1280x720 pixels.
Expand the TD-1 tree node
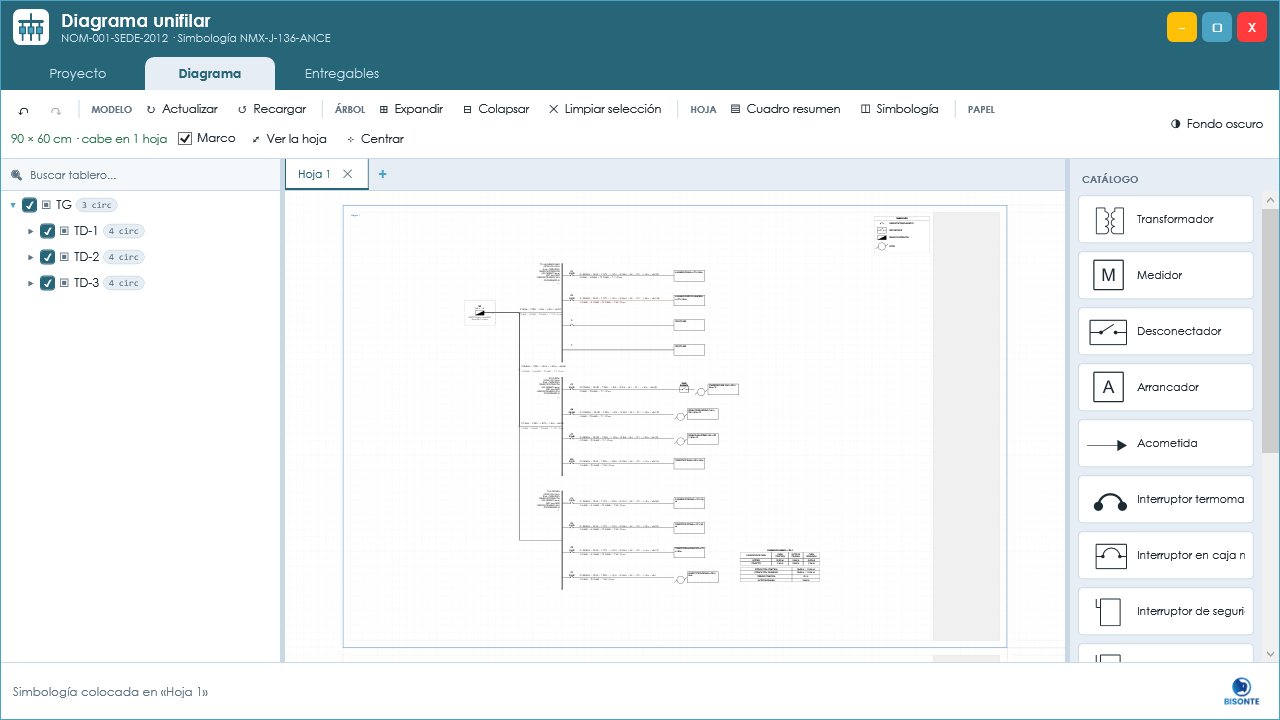pos(31,231)
